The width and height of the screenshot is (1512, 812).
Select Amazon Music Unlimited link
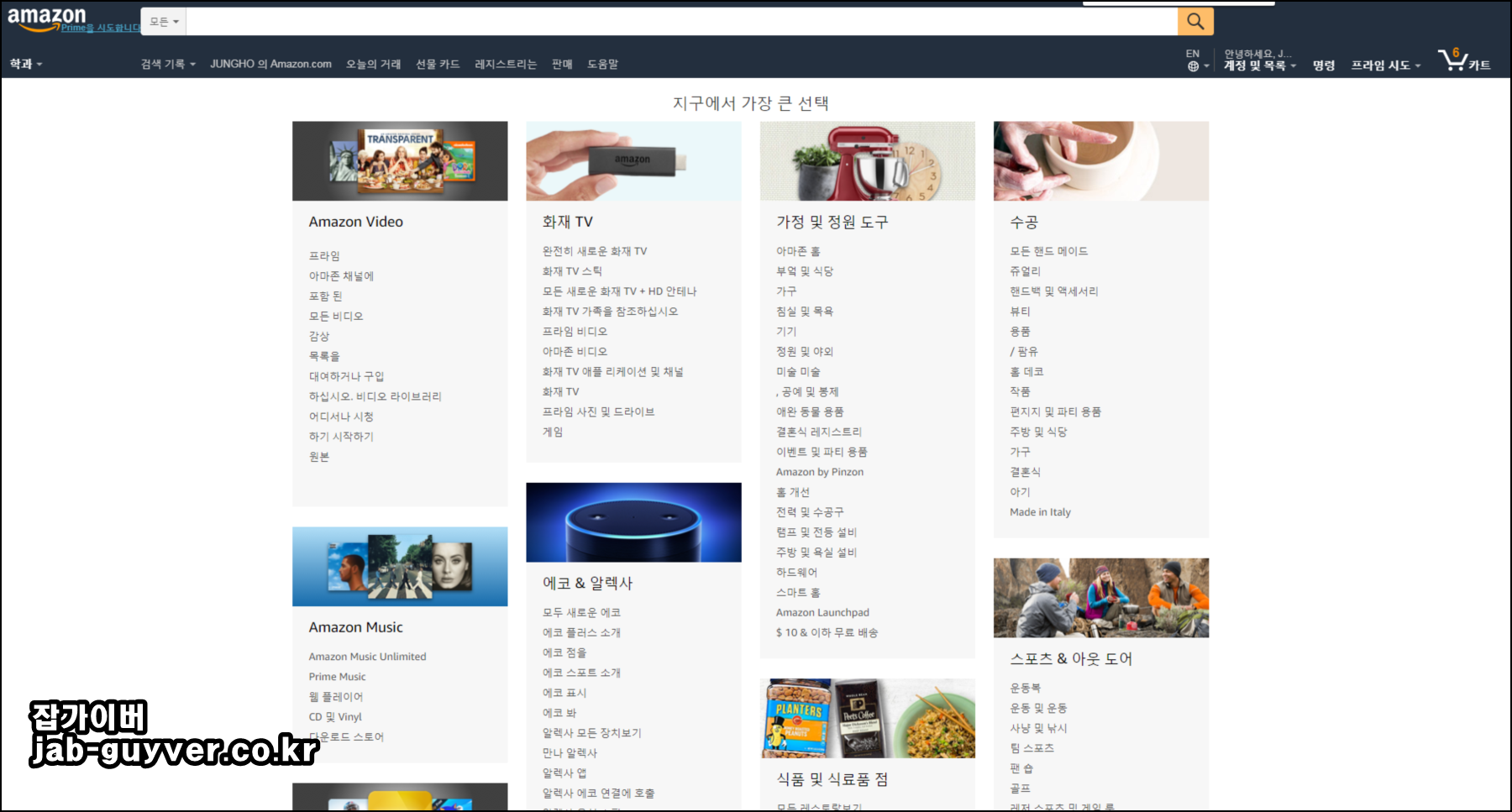pyautogui.click(x=367, y=657)
